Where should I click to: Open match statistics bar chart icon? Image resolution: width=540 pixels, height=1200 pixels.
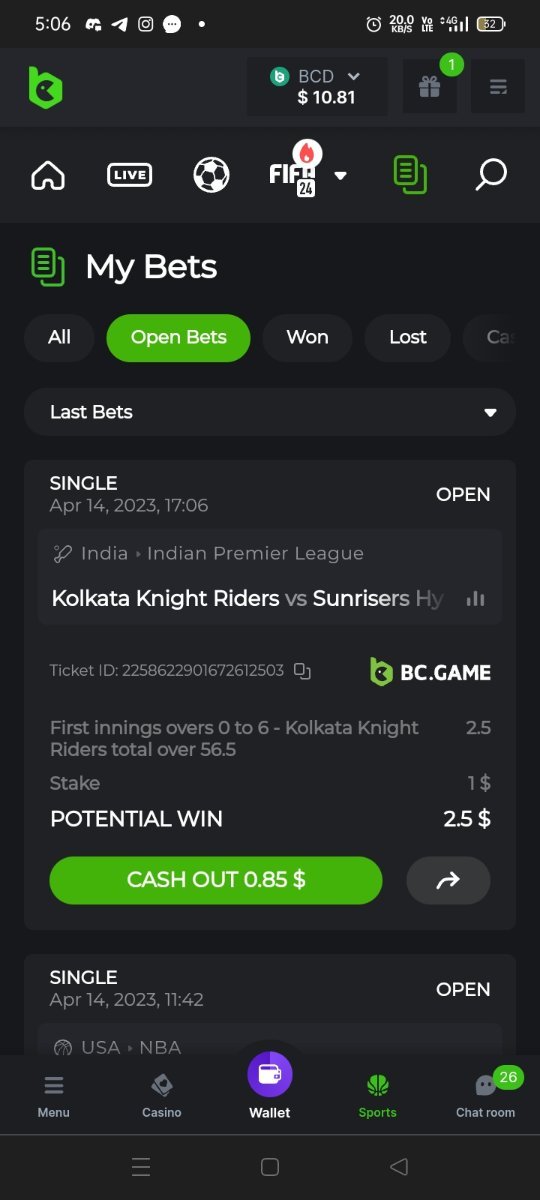click(x=476, y=598)
